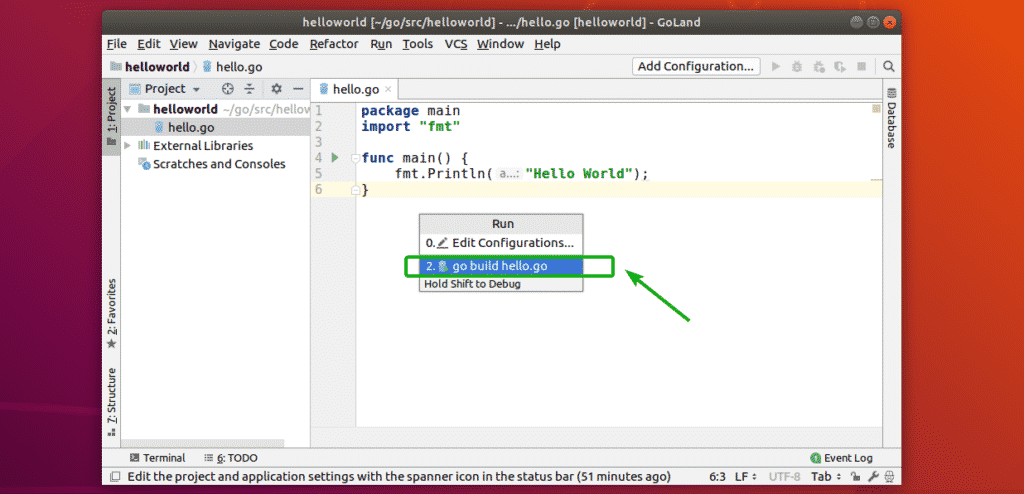
Task: Open the Window menu
Action: click(x=500, y=44)
